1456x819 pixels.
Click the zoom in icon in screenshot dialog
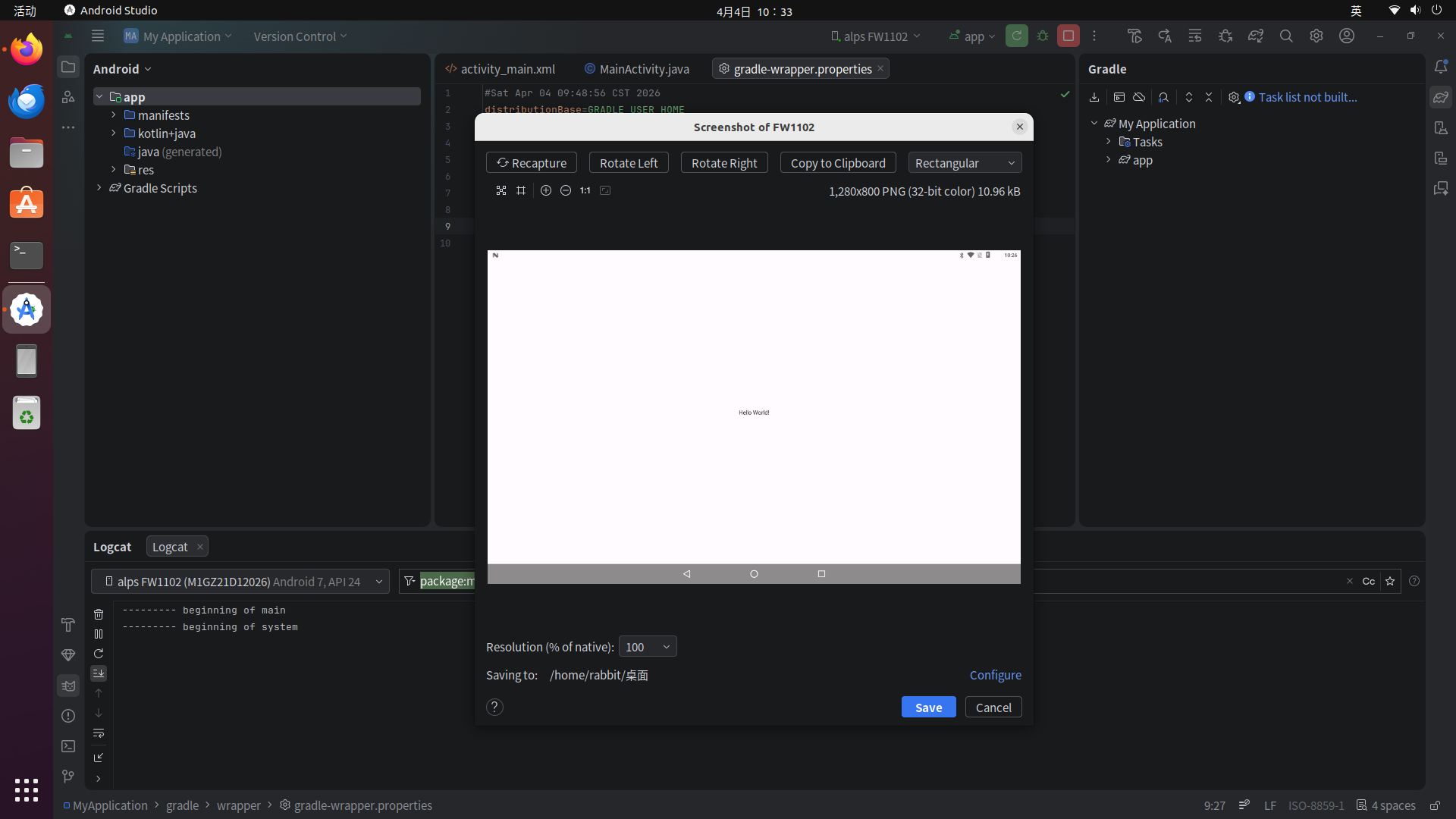546,190
